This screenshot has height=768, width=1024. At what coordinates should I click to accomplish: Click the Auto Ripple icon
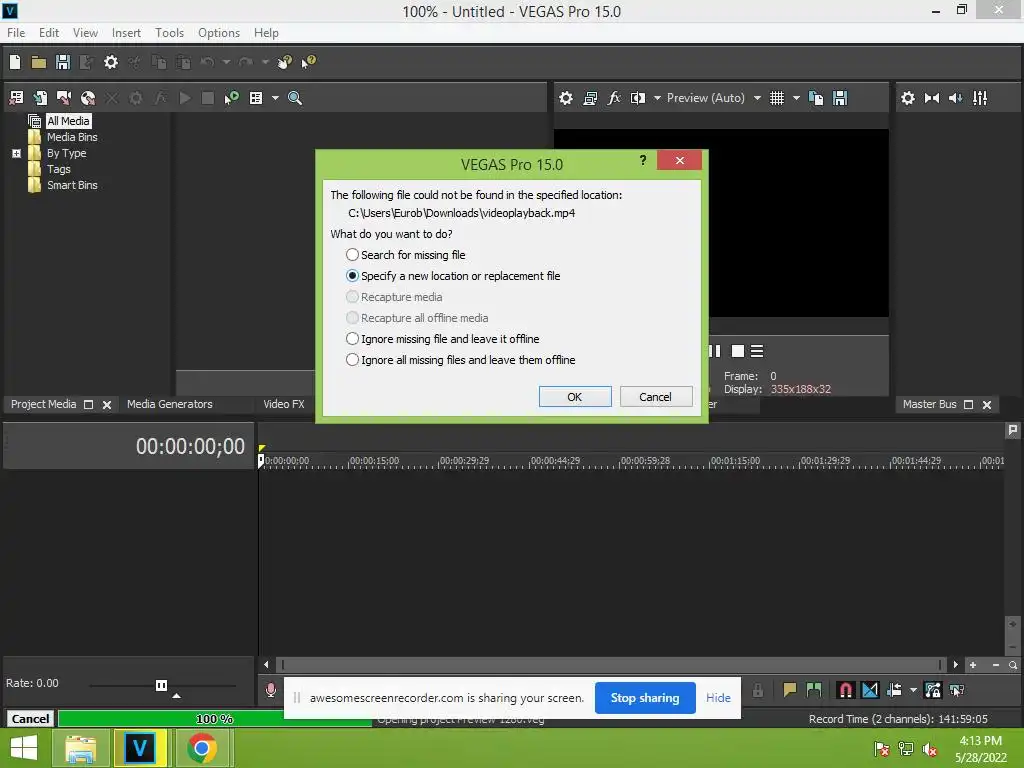894,690
